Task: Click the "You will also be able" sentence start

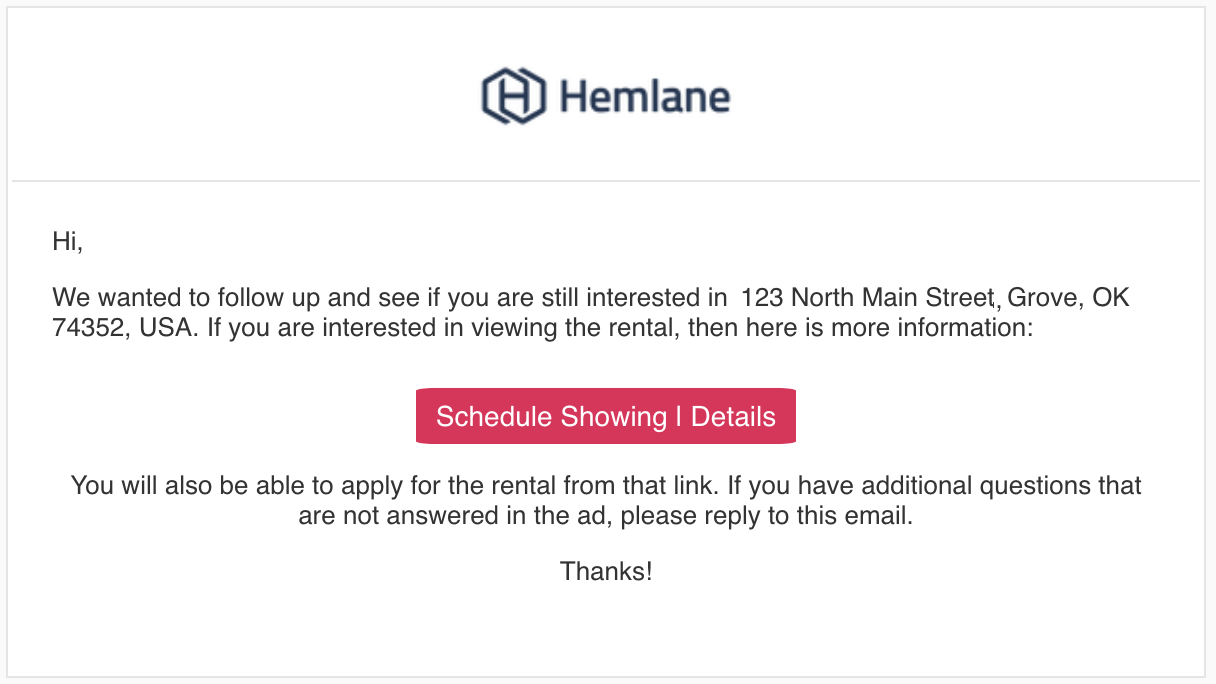Action: coord(189,486)
